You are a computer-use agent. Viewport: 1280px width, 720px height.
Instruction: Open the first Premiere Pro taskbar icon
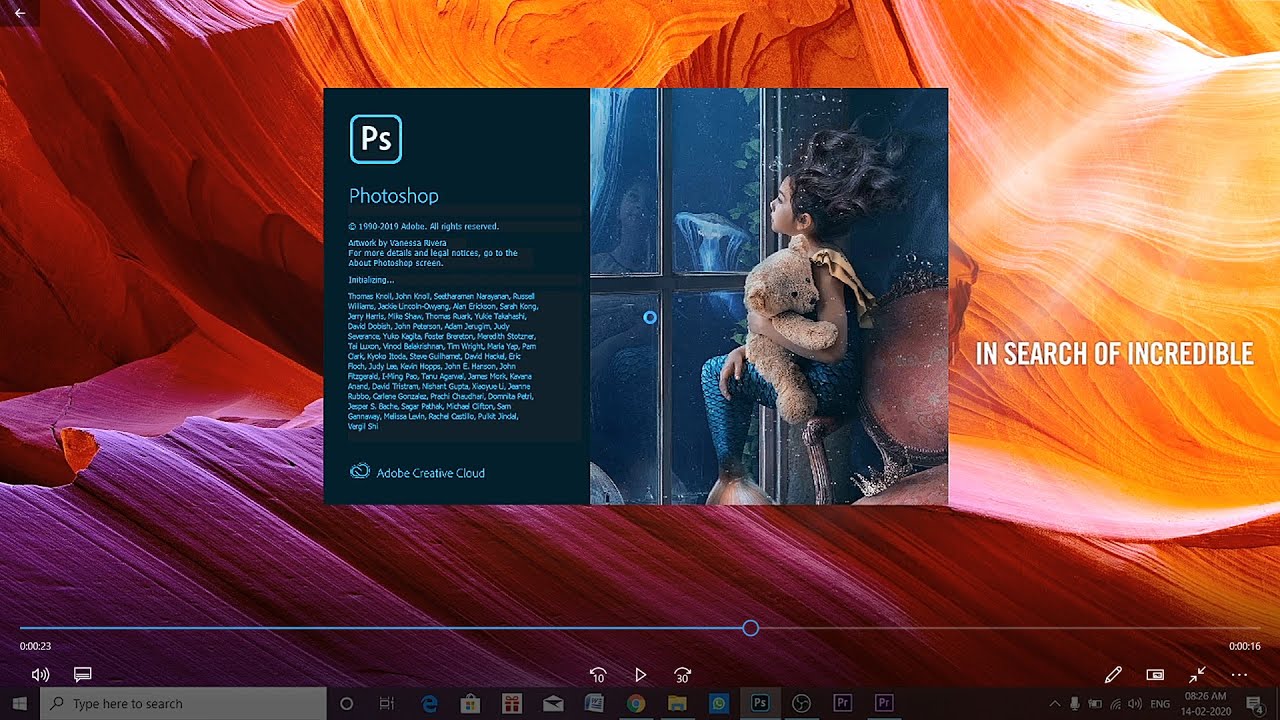point(842,703)
